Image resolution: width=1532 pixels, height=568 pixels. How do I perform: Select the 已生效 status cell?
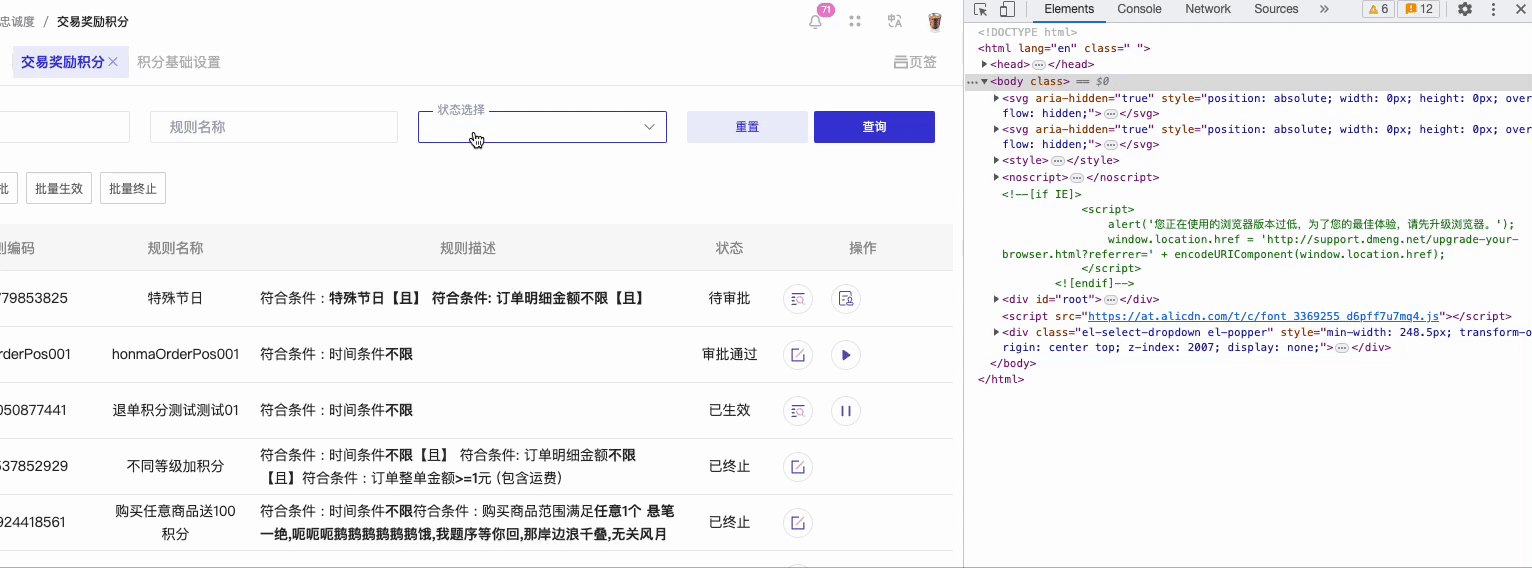pyautogui.click(x=729, y=410)
